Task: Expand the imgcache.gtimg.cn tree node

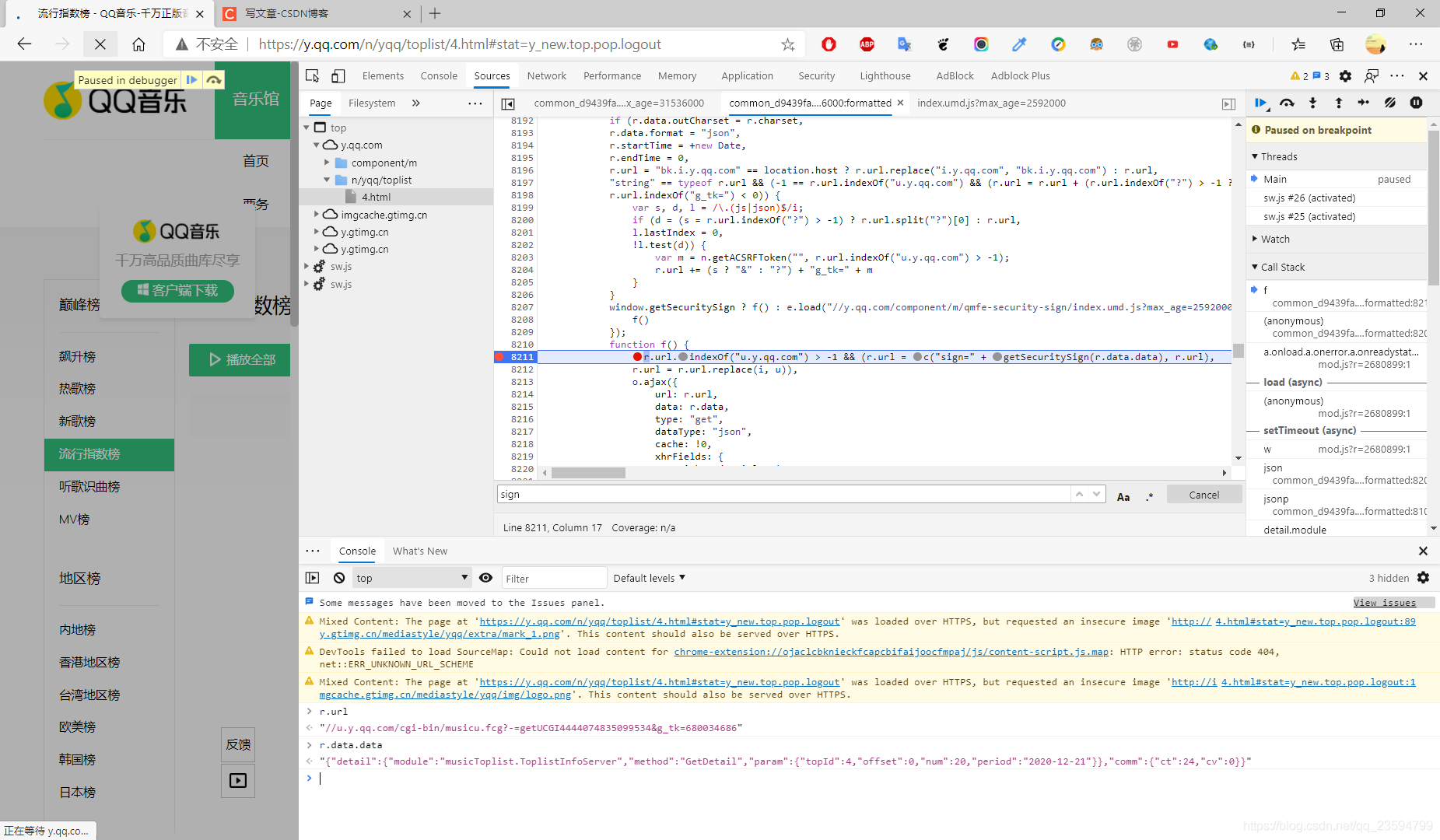Action: (x=316, y=215)
